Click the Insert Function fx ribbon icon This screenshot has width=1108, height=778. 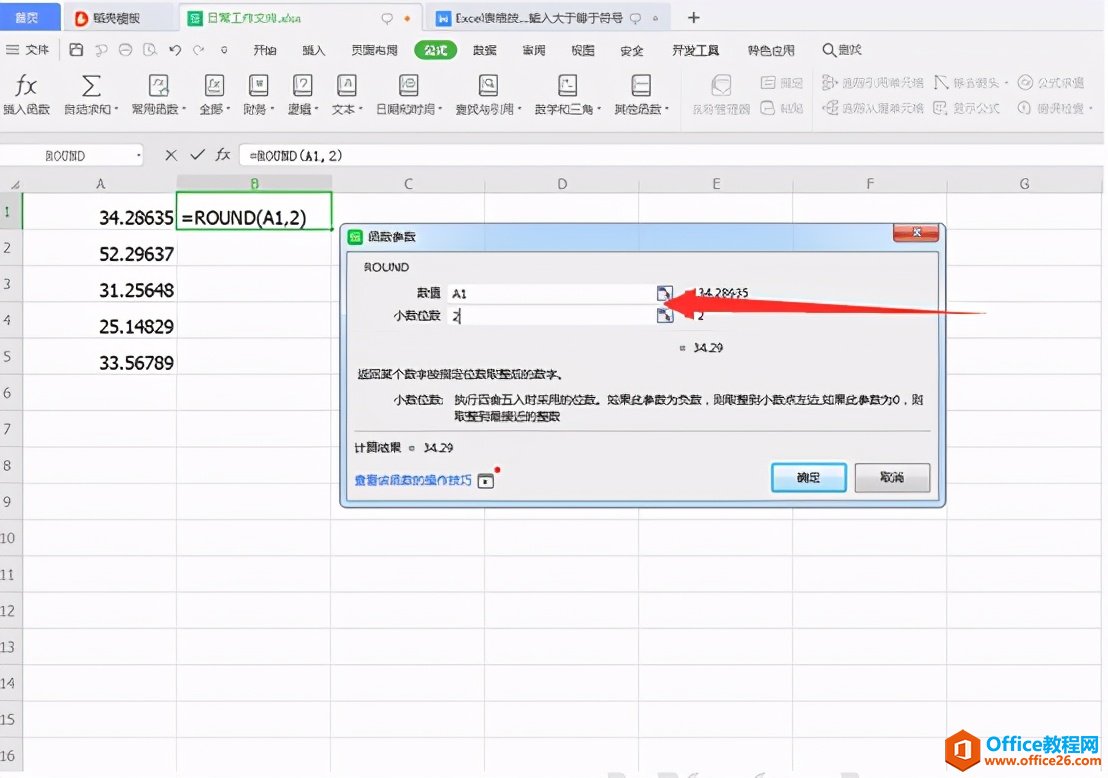[x=26, y=86]
